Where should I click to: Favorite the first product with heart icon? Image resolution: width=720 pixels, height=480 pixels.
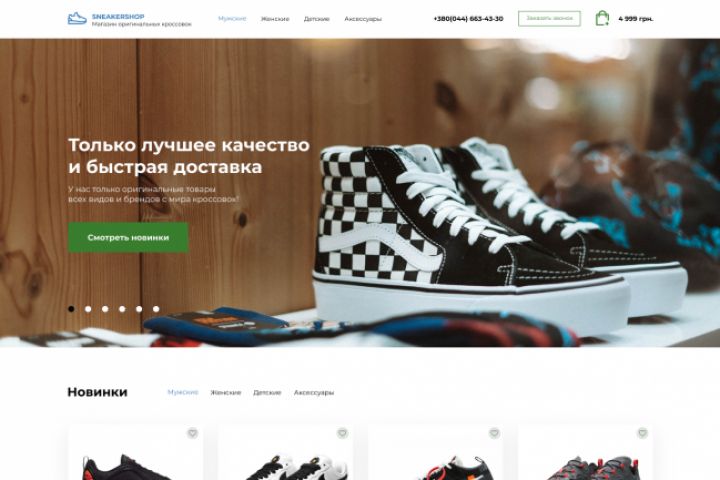pos(192,433)
